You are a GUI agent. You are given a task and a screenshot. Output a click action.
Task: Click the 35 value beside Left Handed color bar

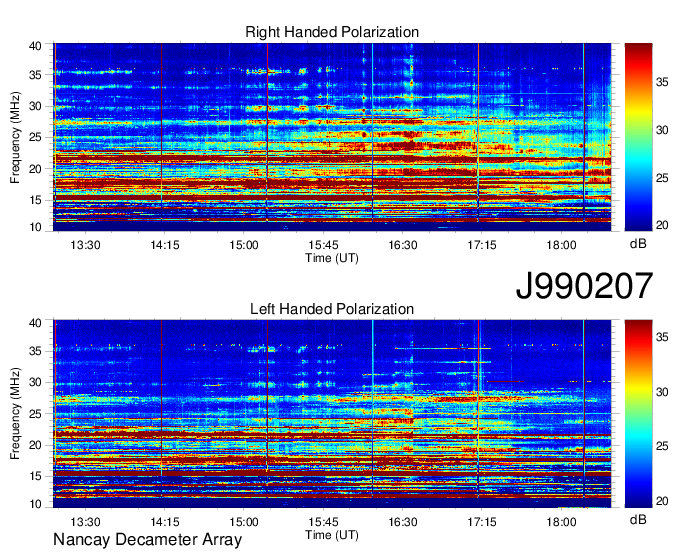click(x=662, y=337)
